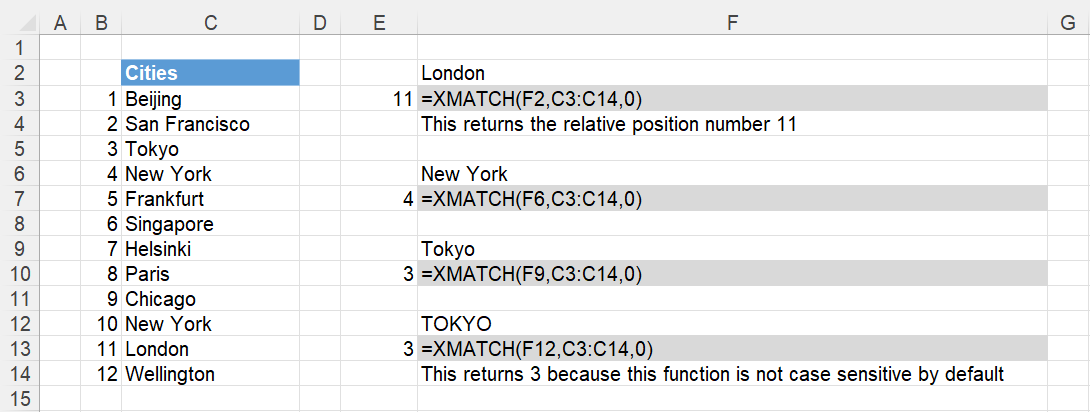The height and width of the screenshot is (412, 1090).
Task: Click the XMATCH(F6,C3:C14,0) formula cell
Action: pos(732,199)
